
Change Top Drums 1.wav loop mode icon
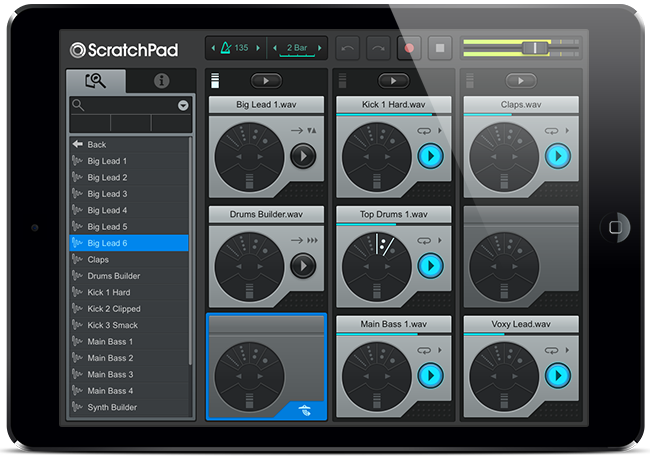pyautogui.click(x=424, y=240)
